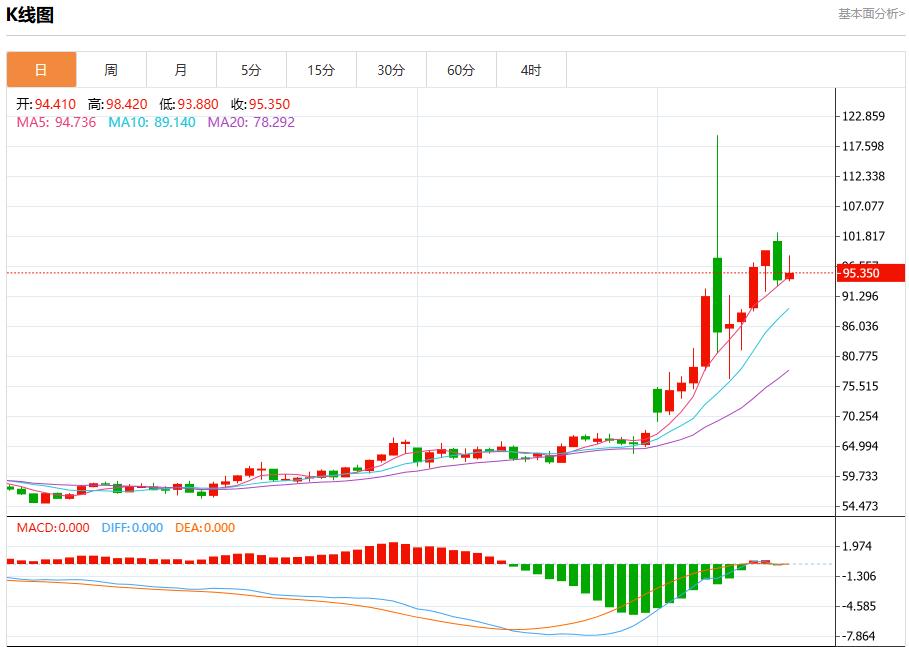Image resolution: width=909 pixels, height=647 pixels.
Task: Click the MA5 indicator label
Action: tap(55, 122)
